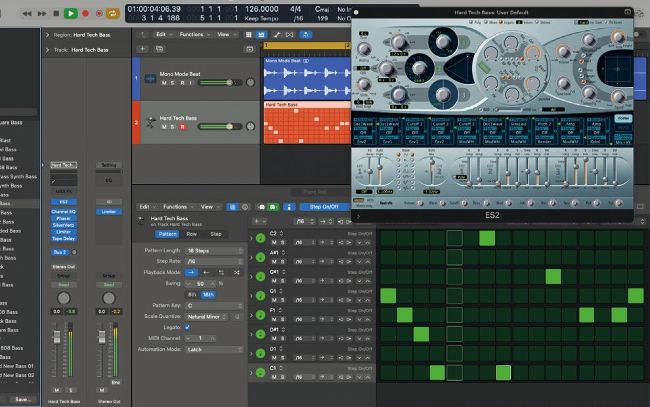Select the Hard Tech Bass pattern region
The height and width of the screenshot is (407, 650).
[x=307, y=123]
